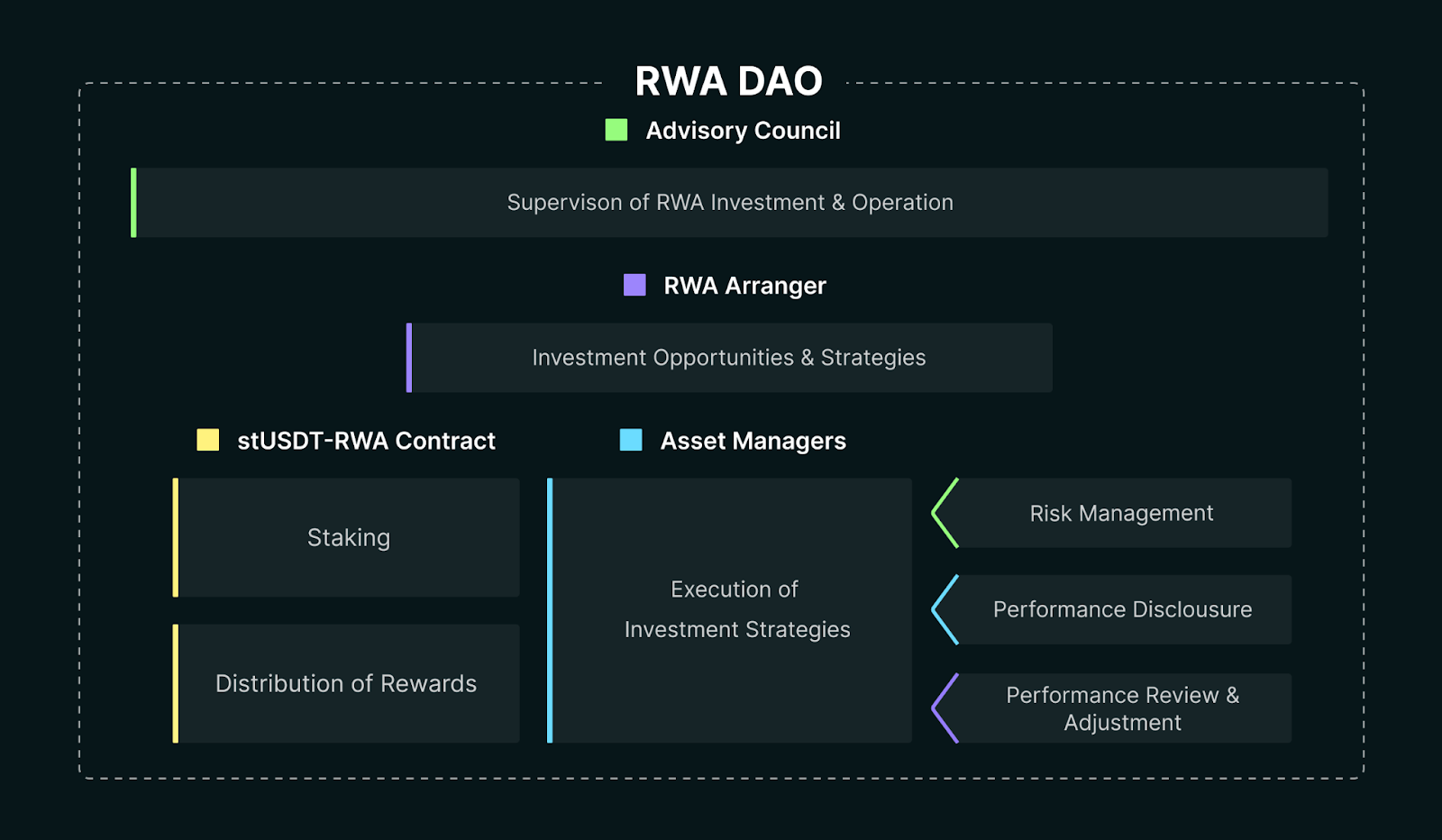Click the purple chevron beside Performance Review
The width and height of the screenshot is (1442, 840).
(x=945, y=708)
